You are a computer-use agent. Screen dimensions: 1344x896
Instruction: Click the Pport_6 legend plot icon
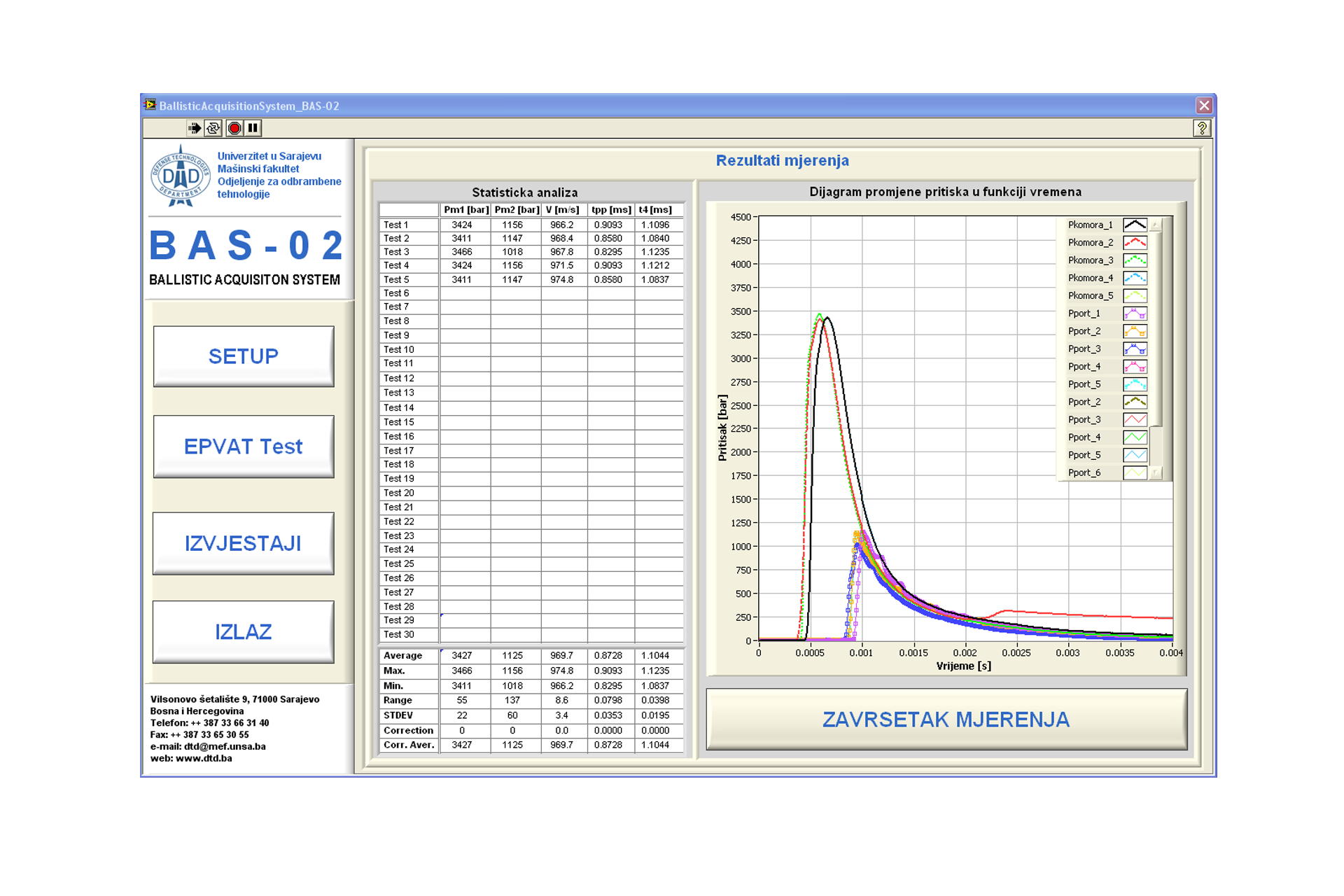[x=1134, y=472]
